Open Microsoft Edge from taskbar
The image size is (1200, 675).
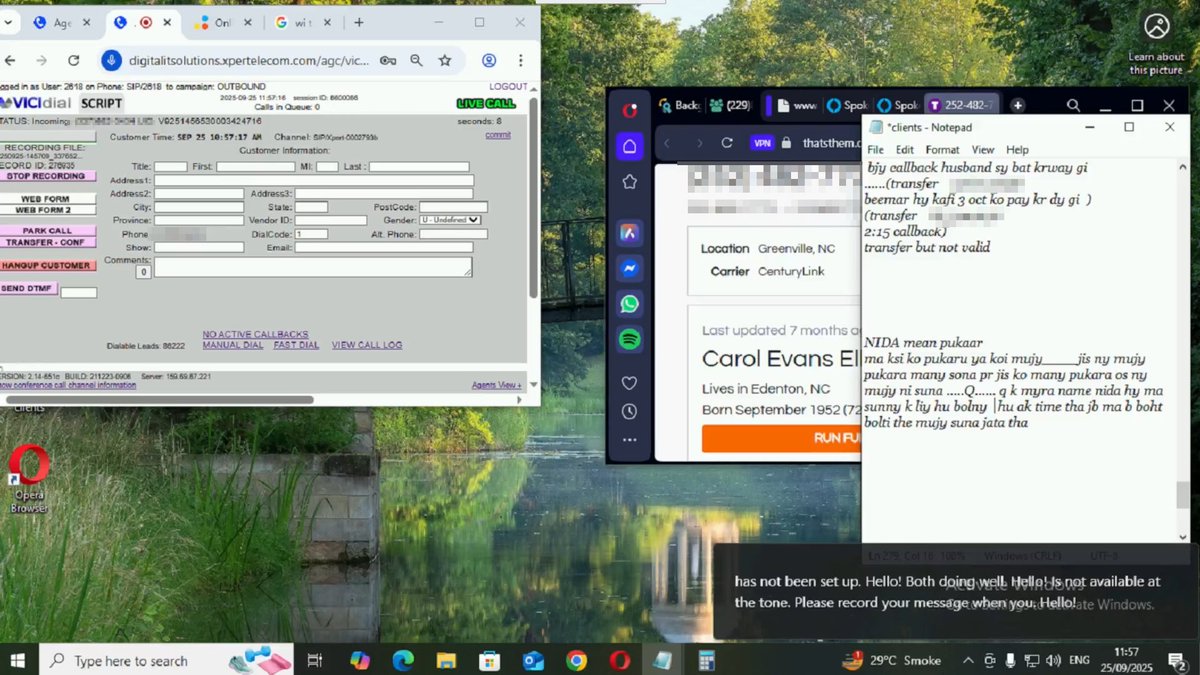pyautogui.click(x=403, y=660)
